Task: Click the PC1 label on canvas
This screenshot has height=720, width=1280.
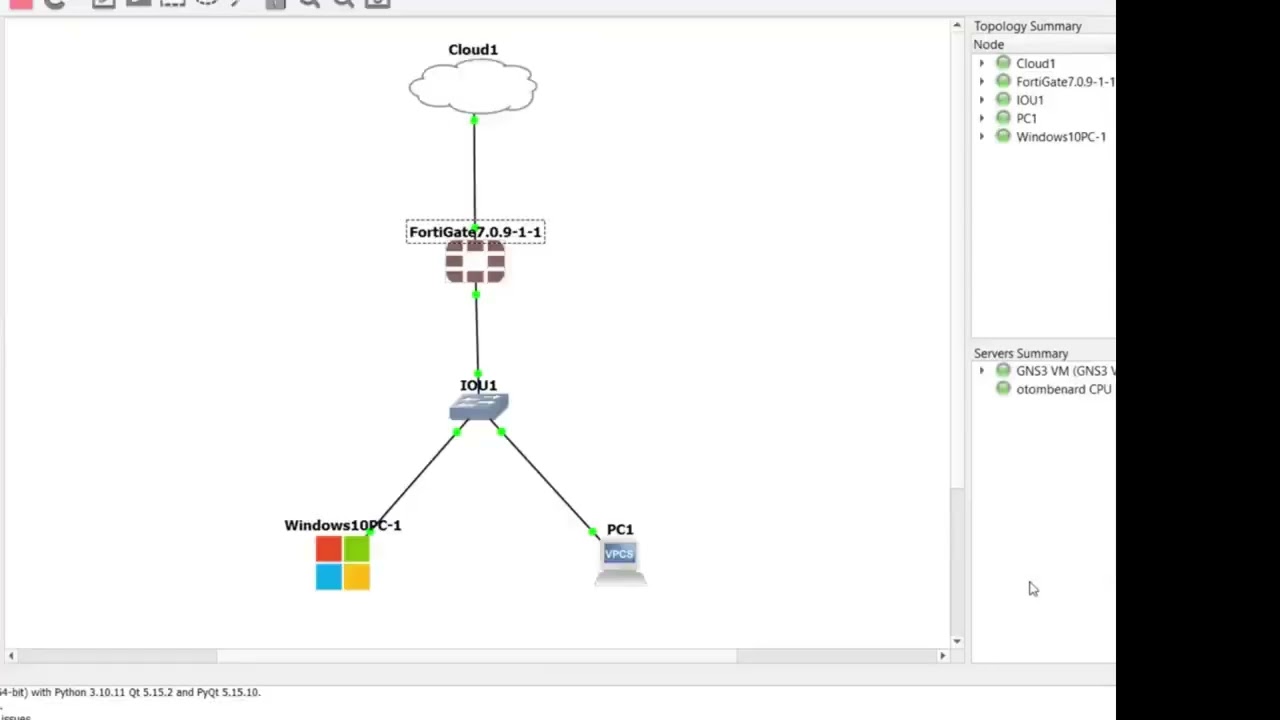Action: tap(620, 529)
